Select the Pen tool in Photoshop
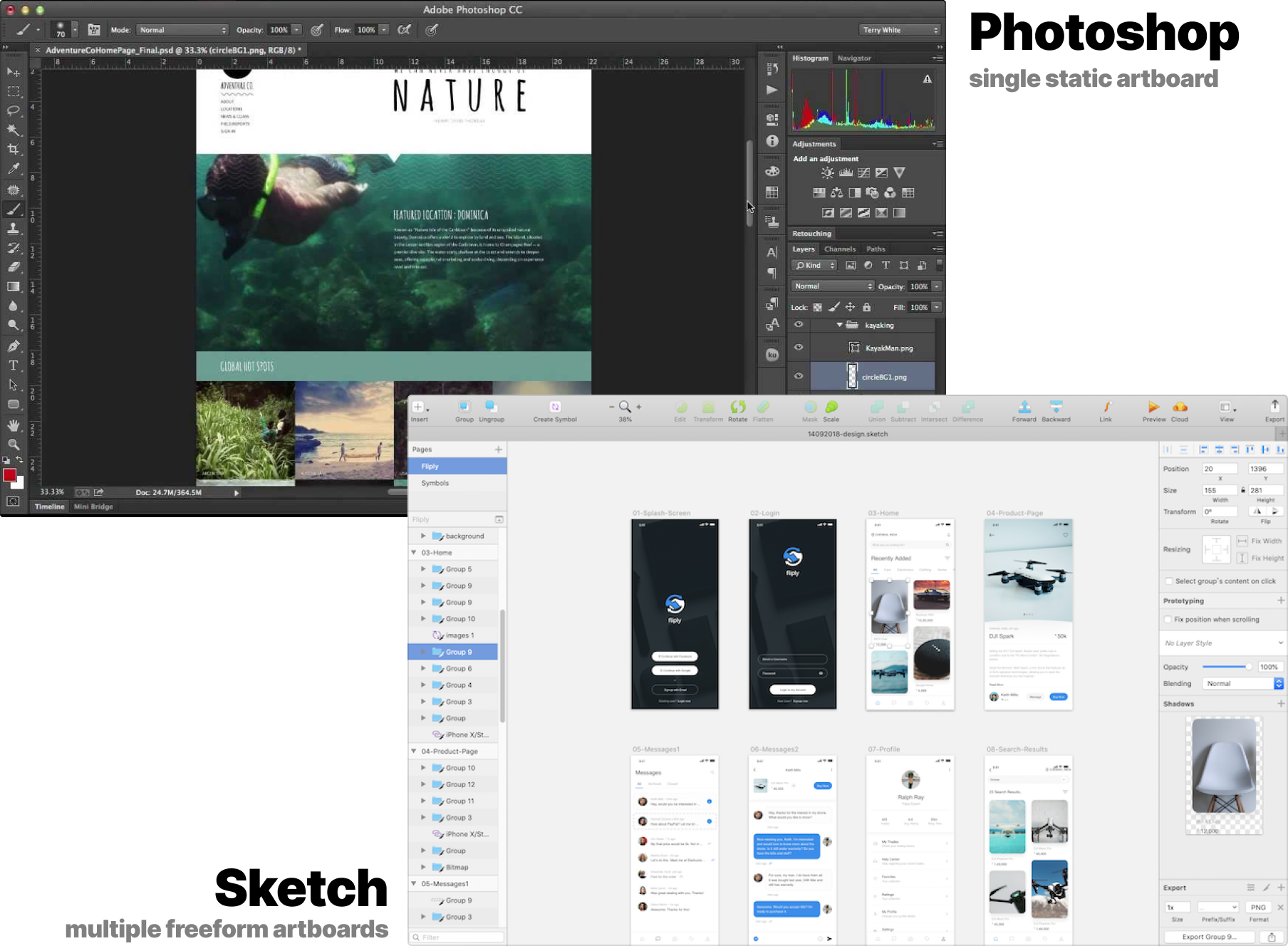The height and width of the screenshot is (946, 1288). tap(14, 346)
